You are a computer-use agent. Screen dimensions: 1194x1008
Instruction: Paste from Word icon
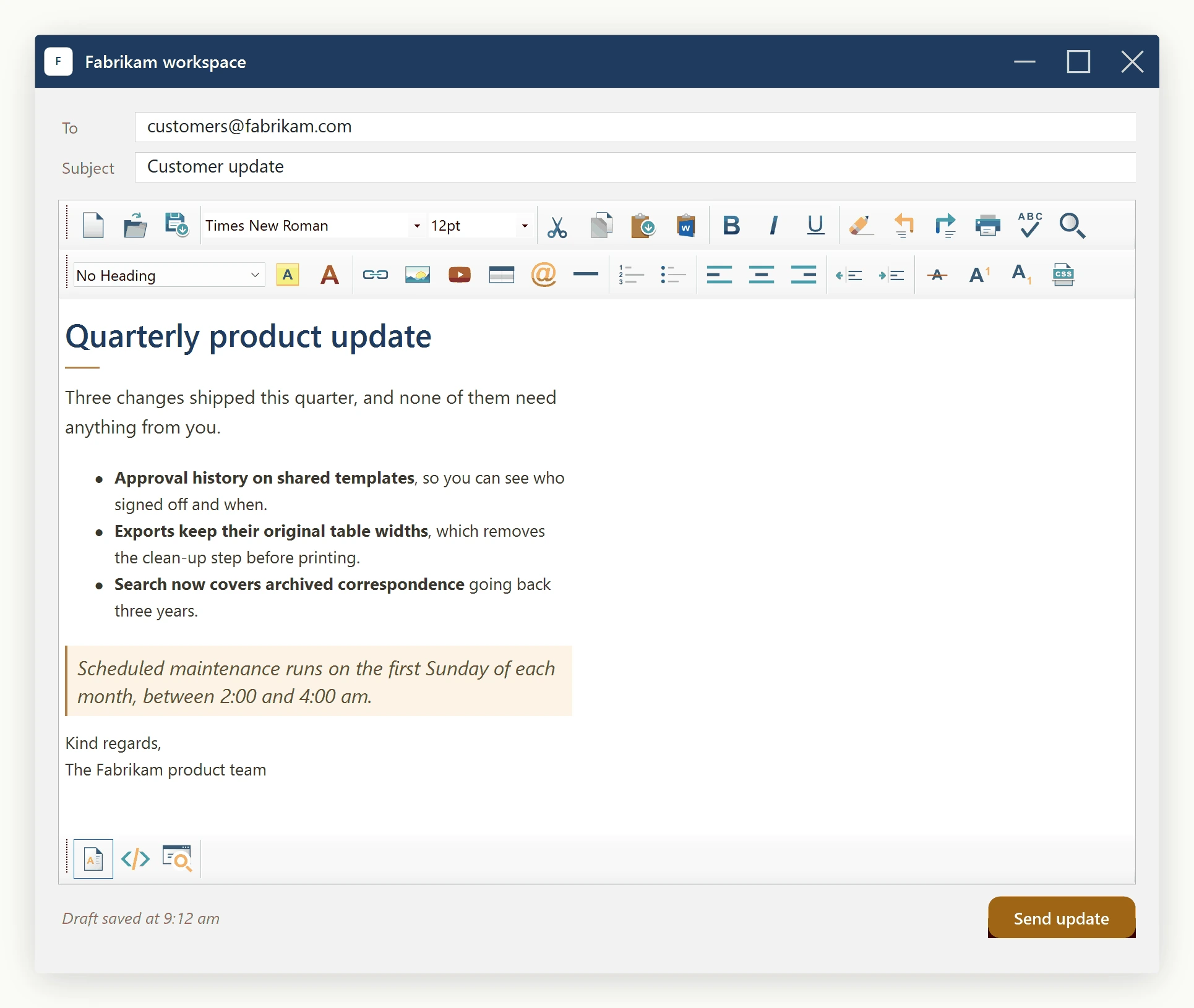[685, 226]
